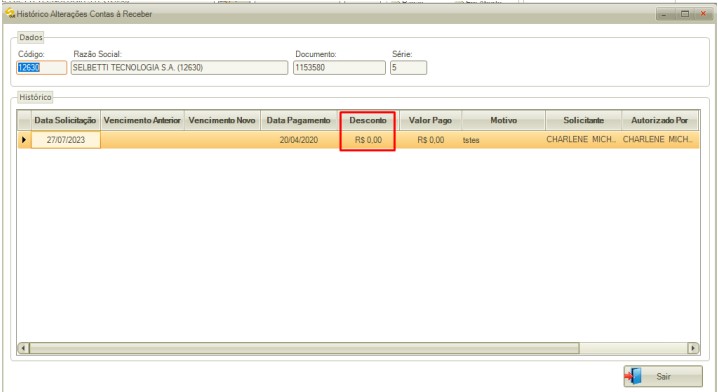Image resolution: width=718 pixels, height=392 pixels.
Task: Click the Valor Pago column header
Action: coord(430,120)
